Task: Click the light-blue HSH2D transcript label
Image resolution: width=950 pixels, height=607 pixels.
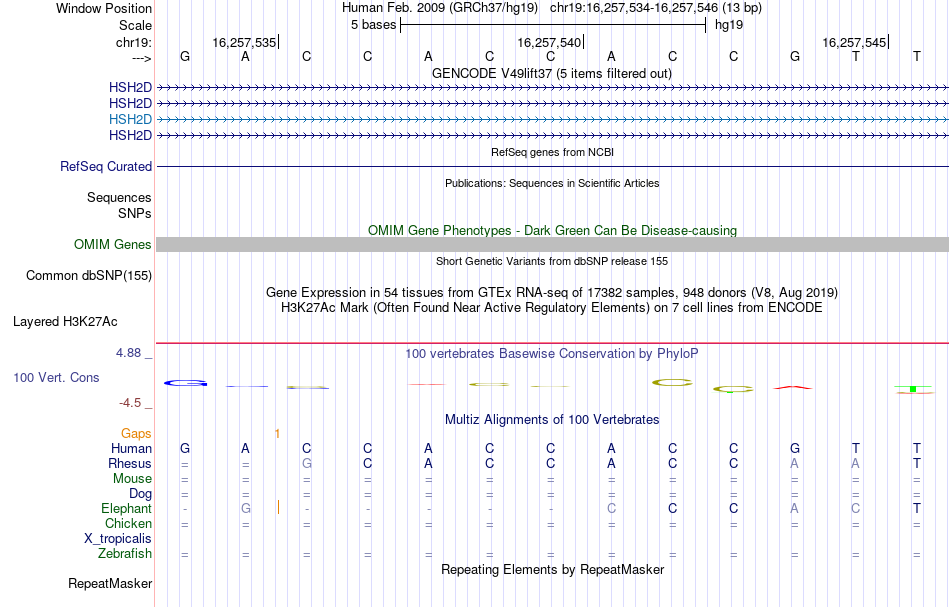Action: pyautogui.click(x=130, y=119)
